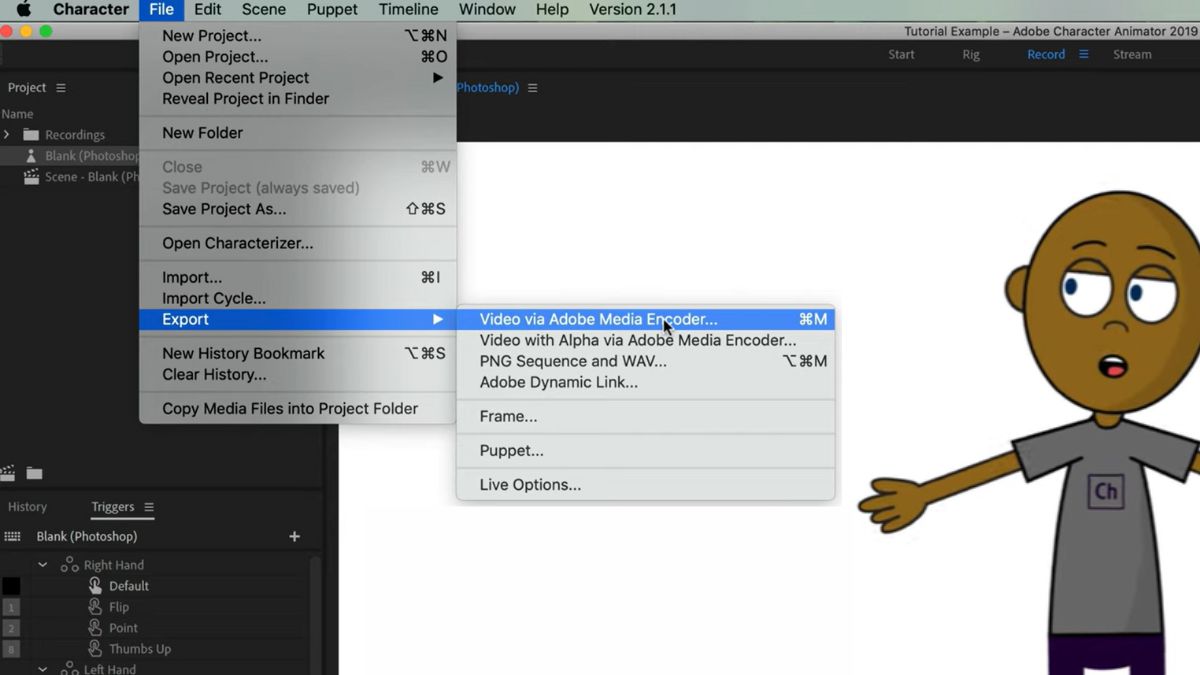Image resolution: width=1200 pixels, height=675 pixels.
Task: Click the new folder icon below Project list
Action: coord(34,473)
